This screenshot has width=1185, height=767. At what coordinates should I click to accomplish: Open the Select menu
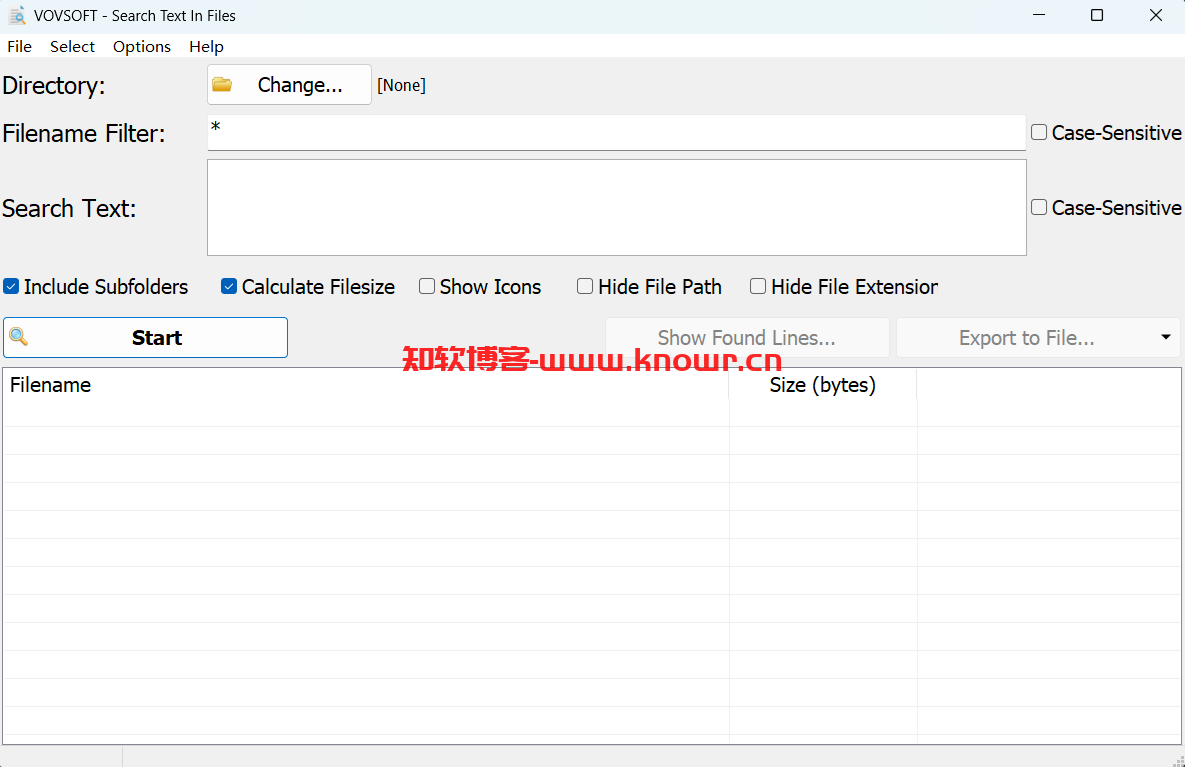click(x=72, y=46)
